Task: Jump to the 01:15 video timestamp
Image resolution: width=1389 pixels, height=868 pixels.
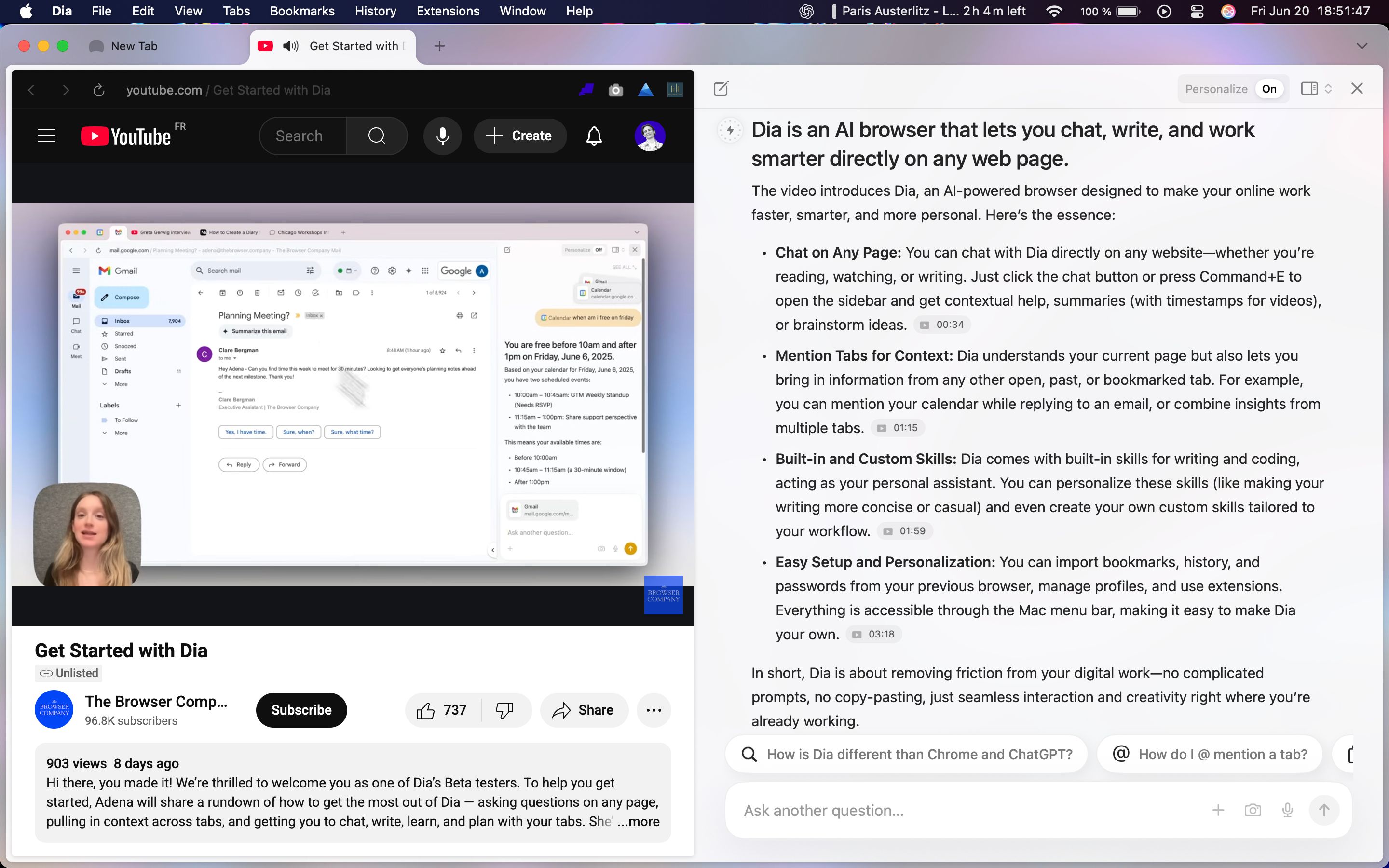Action: 898,428
